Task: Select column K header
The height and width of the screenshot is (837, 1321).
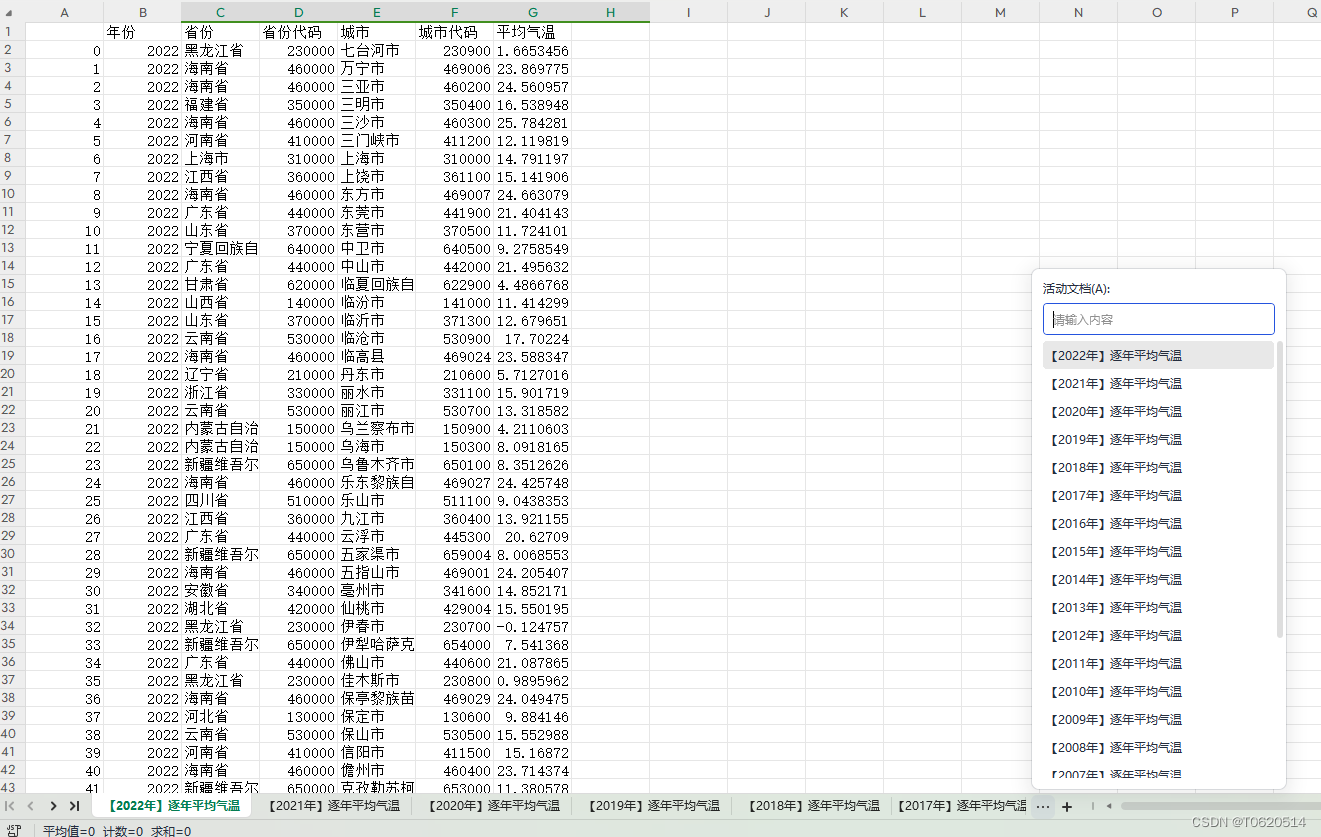Action: [844, 12]
